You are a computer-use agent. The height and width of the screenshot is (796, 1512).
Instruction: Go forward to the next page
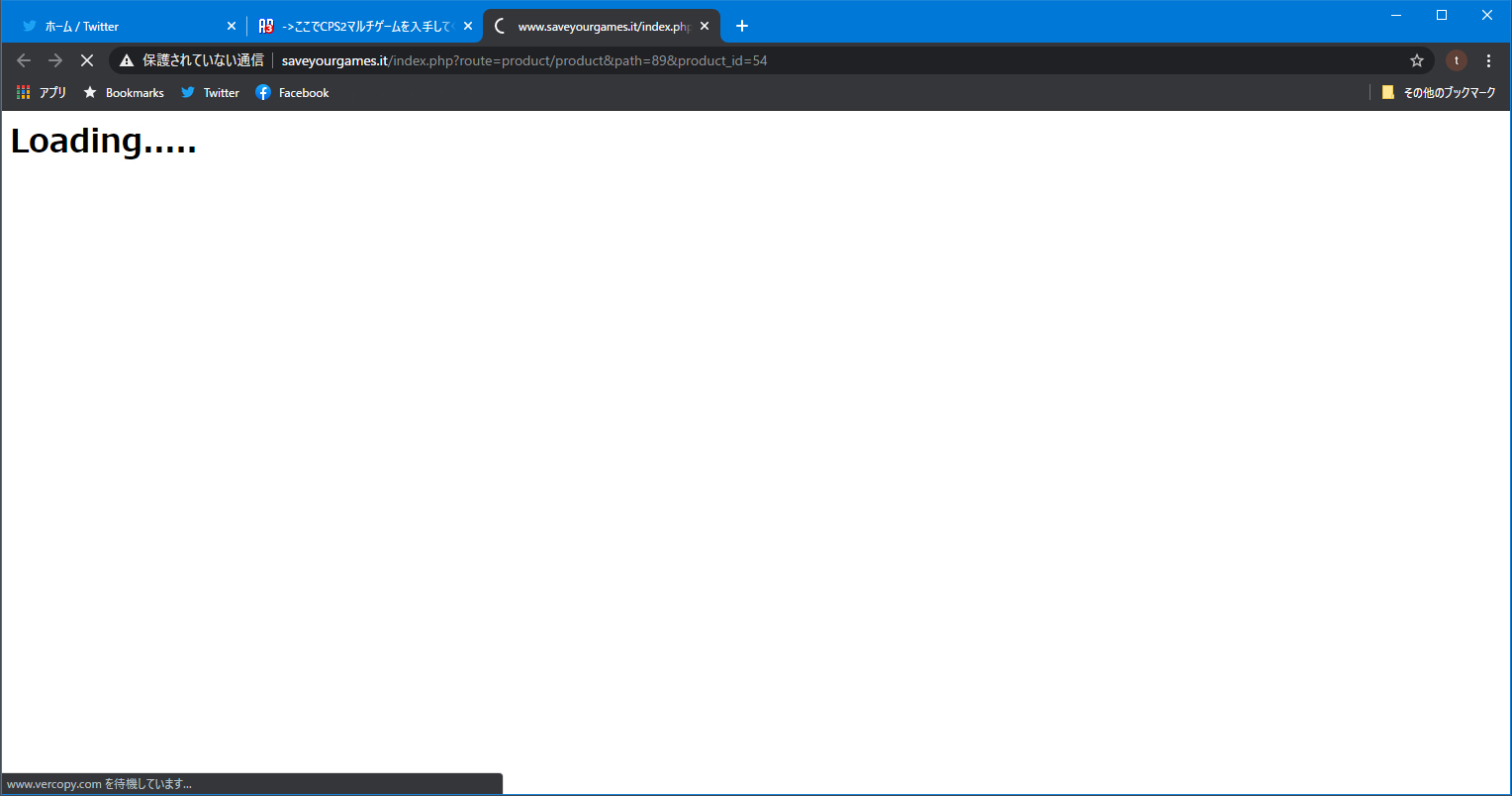click(55, 60)
